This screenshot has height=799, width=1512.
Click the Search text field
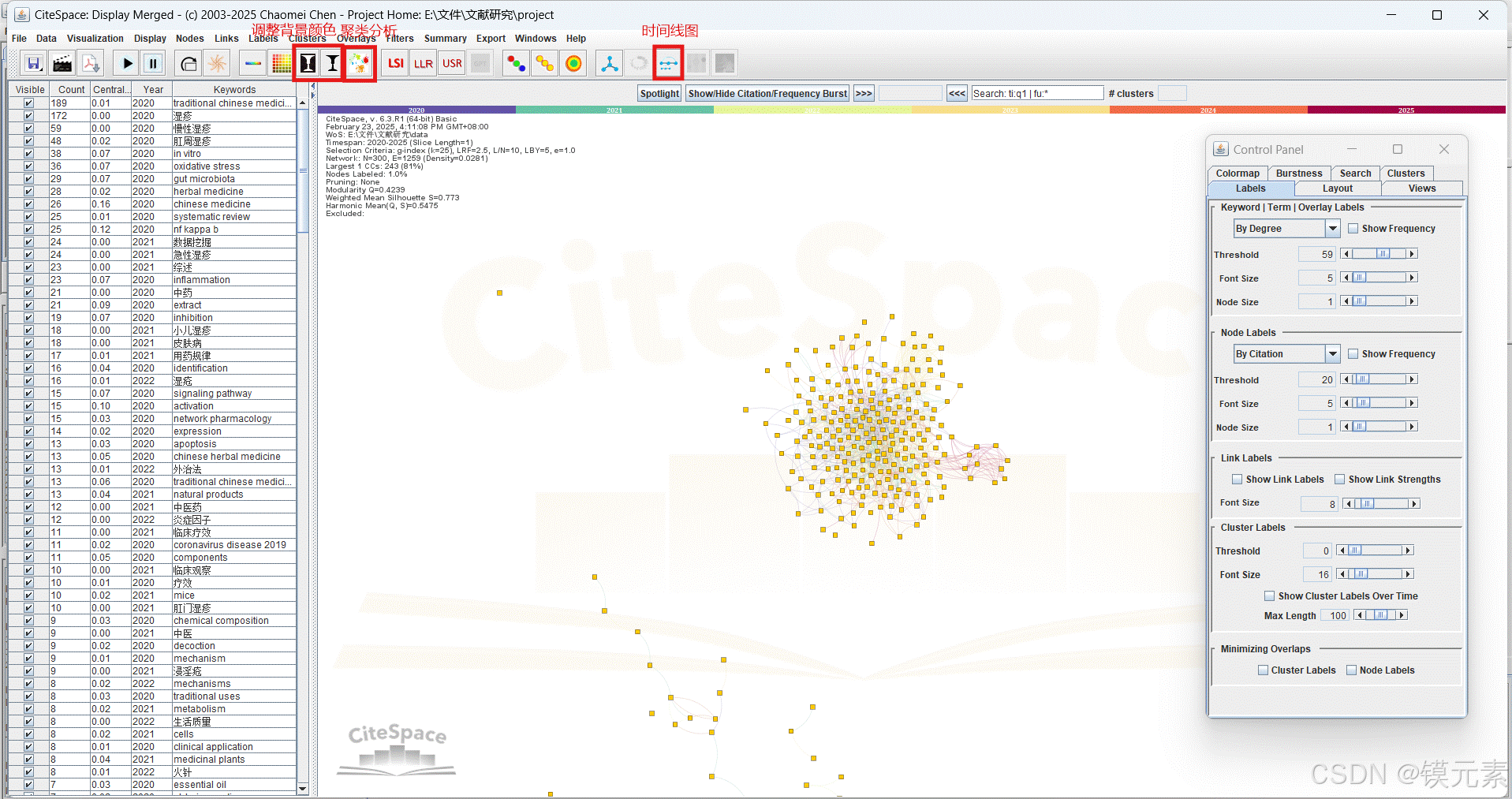tap(1037, 94)
